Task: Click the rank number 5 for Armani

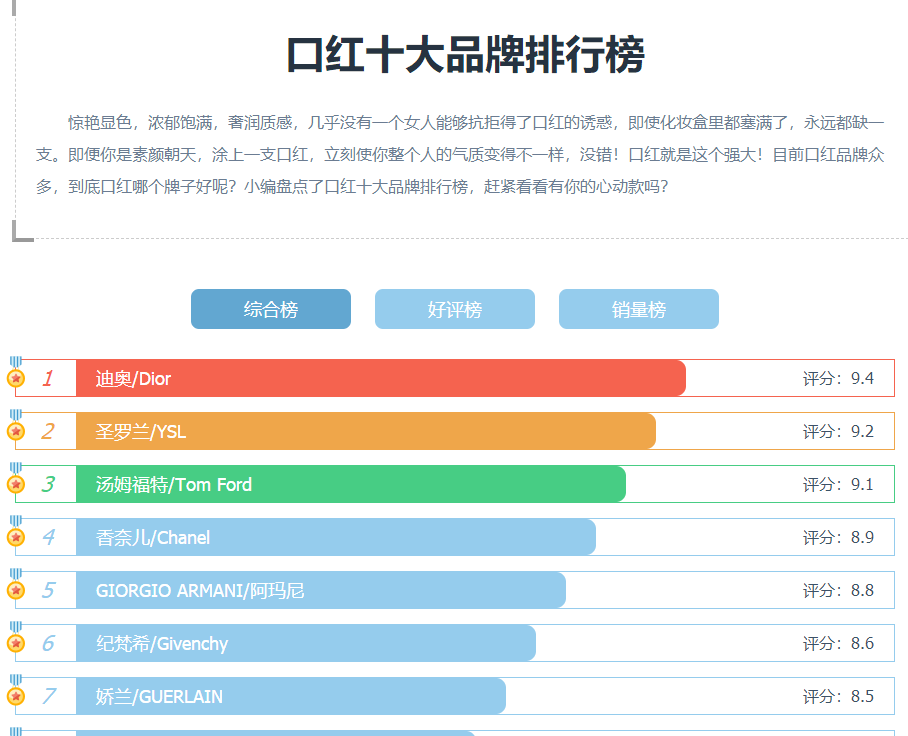Action: pyautogui.click(x=47, y=590)
